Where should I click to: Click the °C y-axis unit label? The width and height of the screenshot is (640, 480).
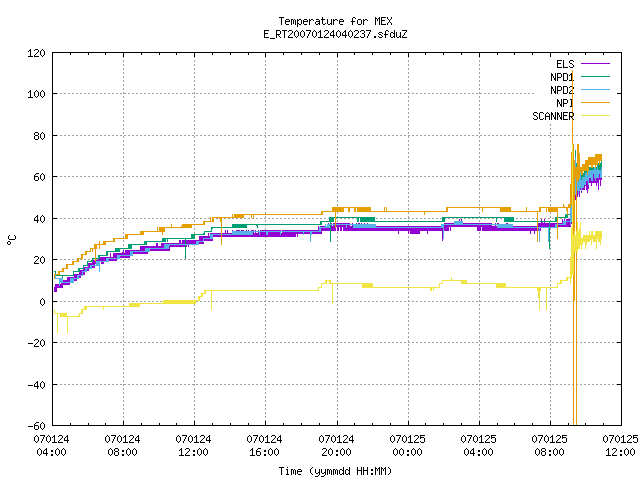point(11,240)
